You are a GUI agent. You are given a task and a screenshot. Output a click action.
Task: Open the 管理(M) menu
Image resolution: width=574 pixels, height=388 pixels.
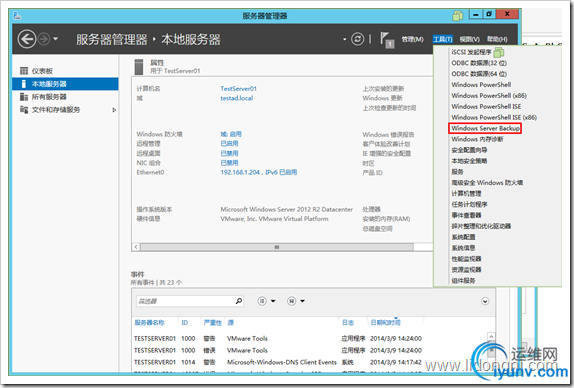click(412, 39)
